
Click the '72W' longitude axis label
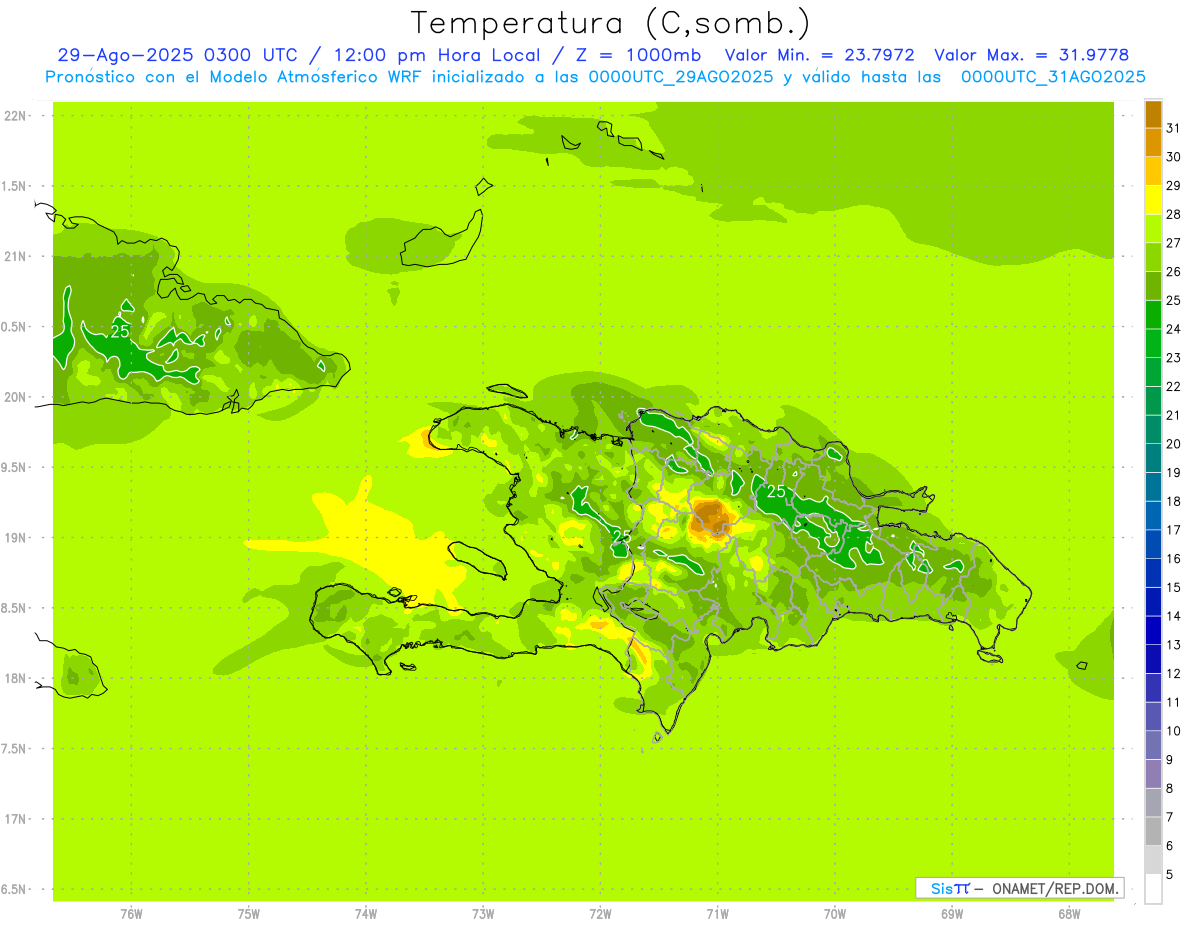(x=600, y=914)
